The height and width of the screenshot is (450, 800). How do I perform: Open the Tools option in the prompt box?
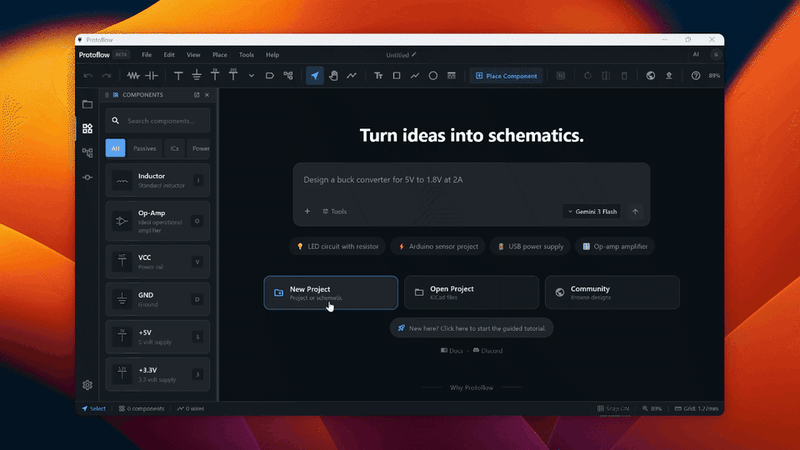point(335,211)
